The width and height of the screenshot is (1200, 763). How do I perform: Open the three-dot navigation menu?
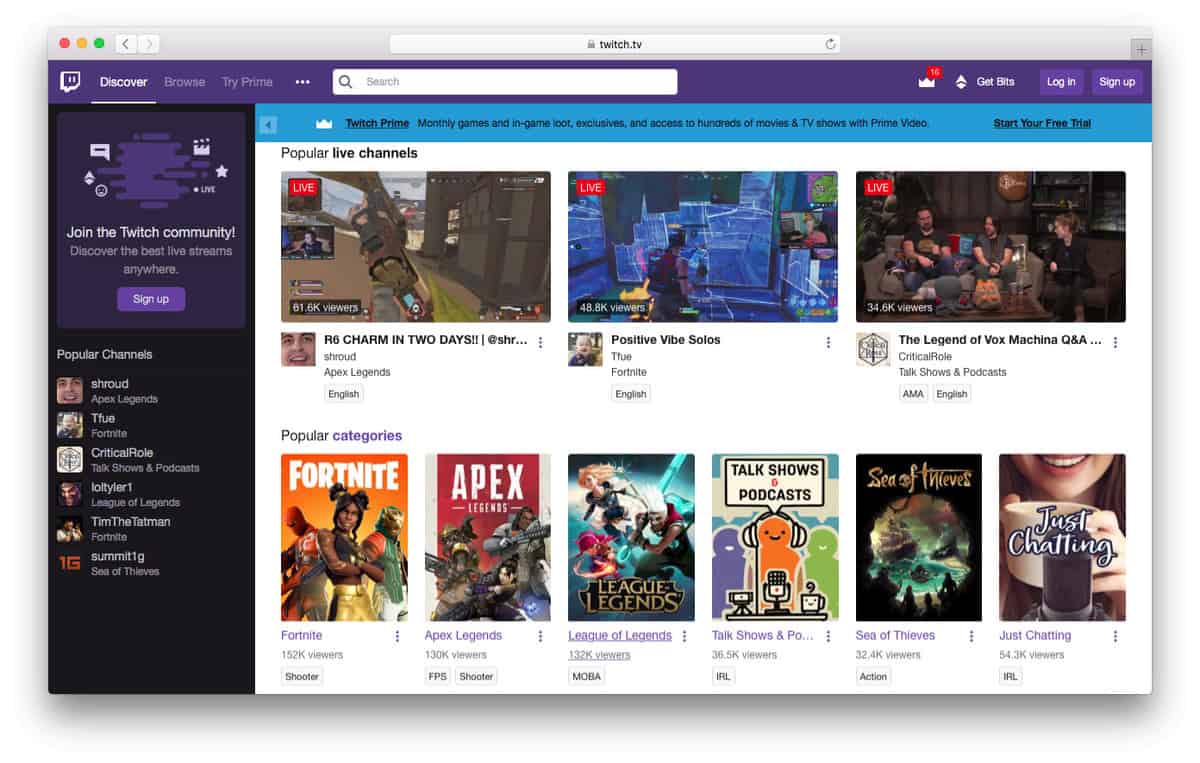pos(302,82)
